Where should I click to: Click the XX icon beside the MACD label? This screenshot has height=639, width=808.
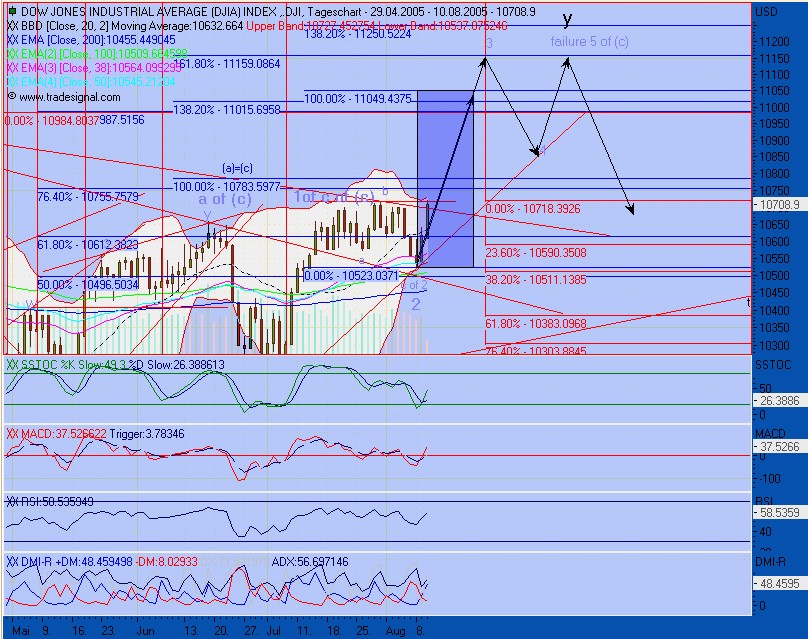pyautogui.click(x=13, y=434)
